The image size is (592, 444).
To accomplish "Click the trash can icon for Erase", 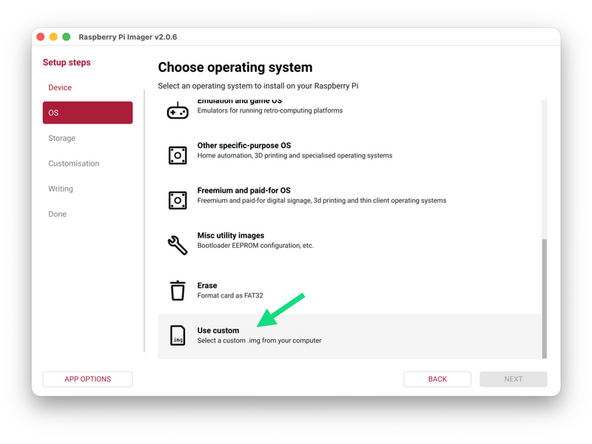I will point(177,290).
